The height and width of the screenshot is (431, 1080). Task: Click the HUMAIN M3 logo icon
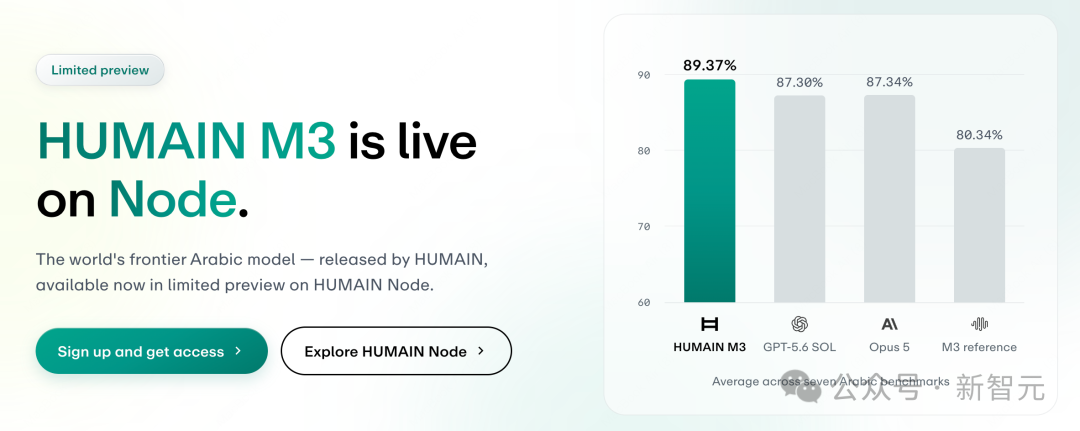tap(709, 324)
